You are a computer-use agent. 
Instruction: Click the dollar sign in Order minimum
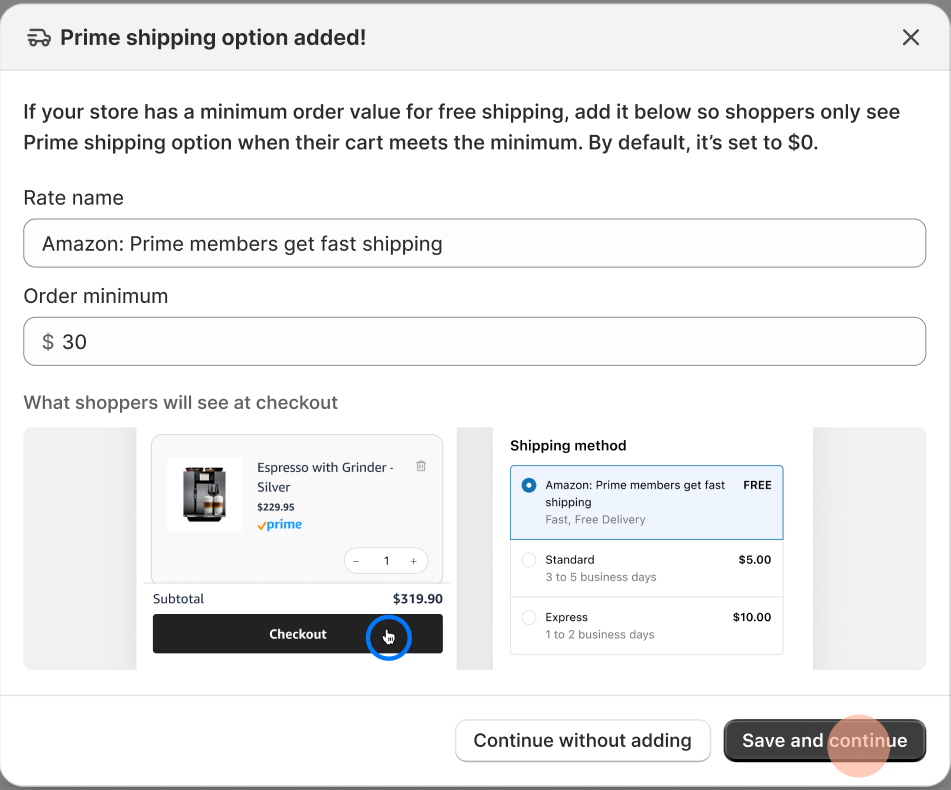tap(48, 341)
